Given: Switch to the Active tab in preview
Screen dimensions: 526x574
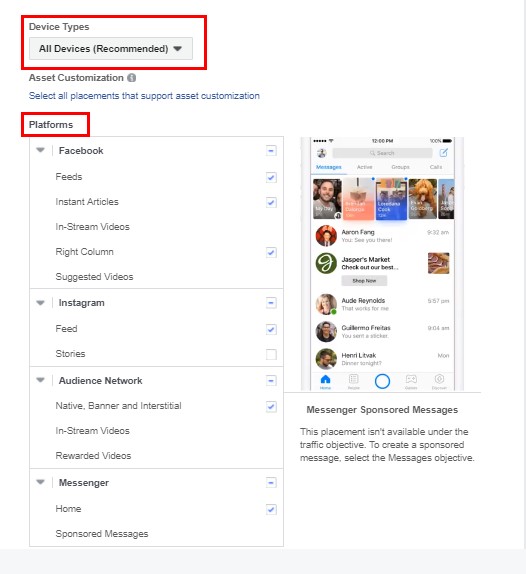Looking at the screenshot, I should coord(365,167).
